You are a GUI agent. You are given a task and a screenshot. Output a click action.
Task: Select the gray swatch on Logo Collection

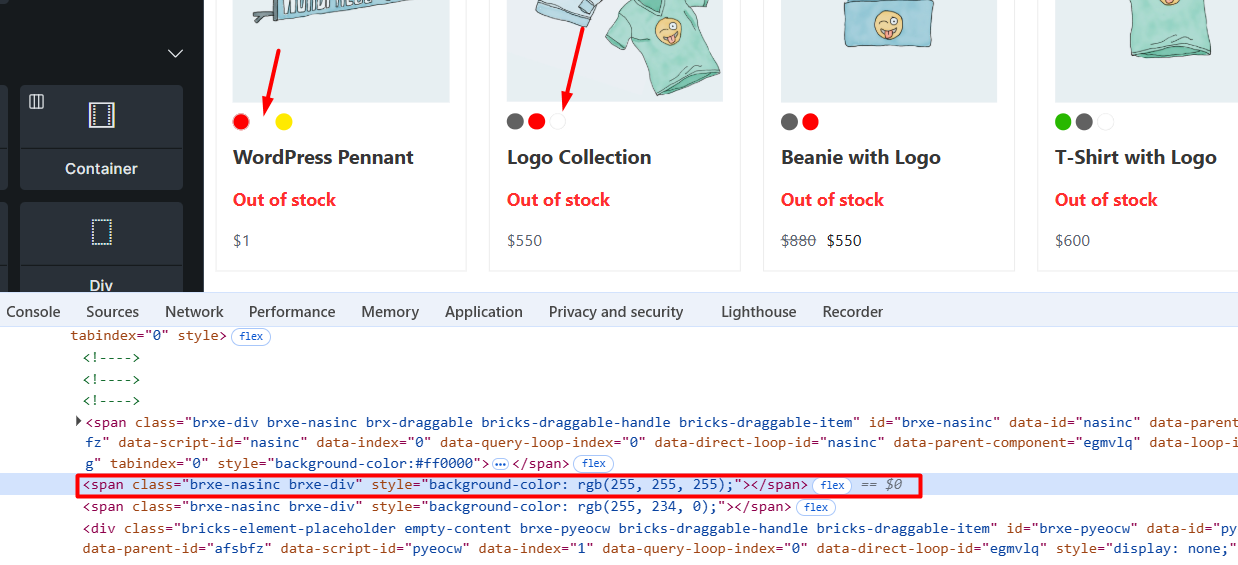pos(515,122)
